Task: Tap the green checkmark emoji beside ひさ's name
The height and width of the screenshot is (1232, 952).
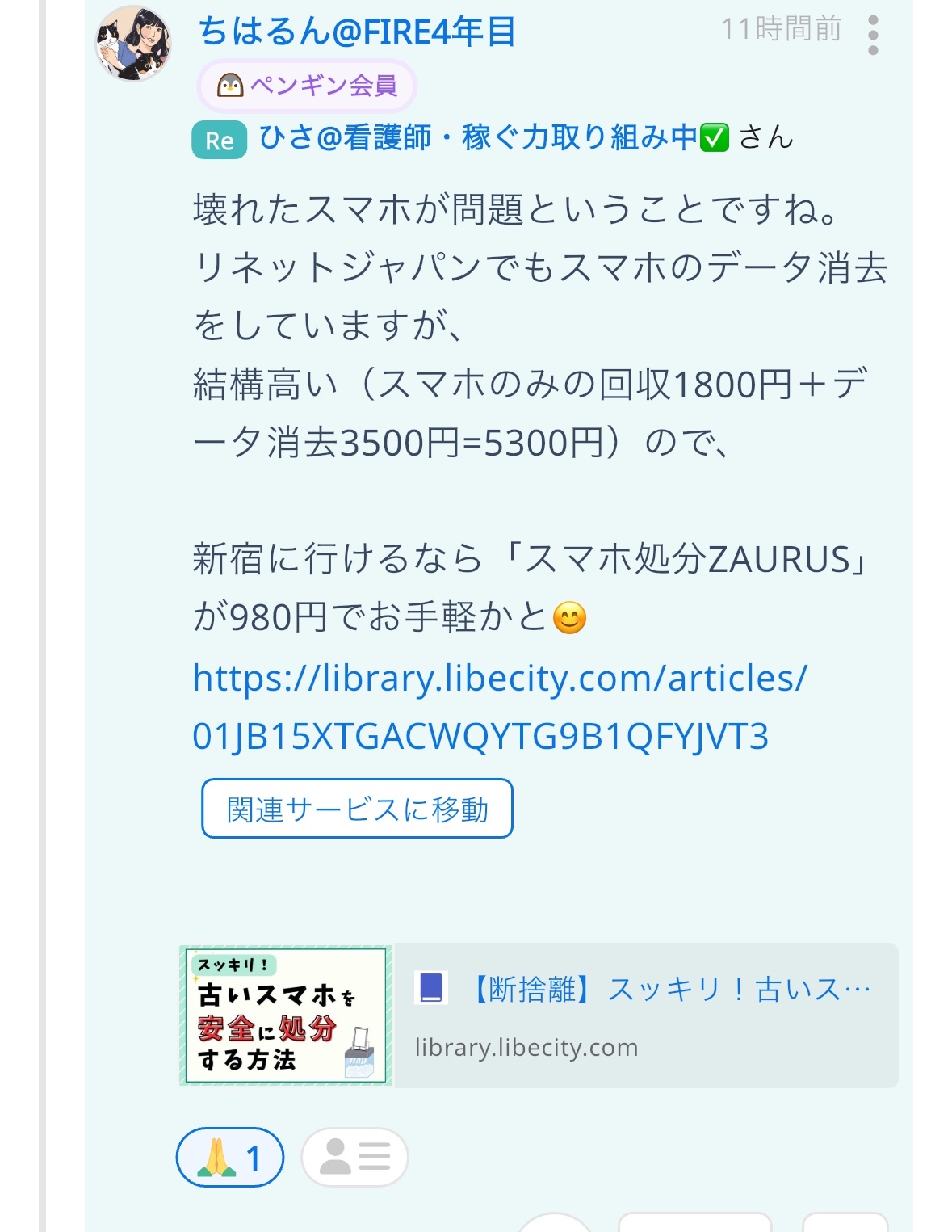Action: click(715, 138)
